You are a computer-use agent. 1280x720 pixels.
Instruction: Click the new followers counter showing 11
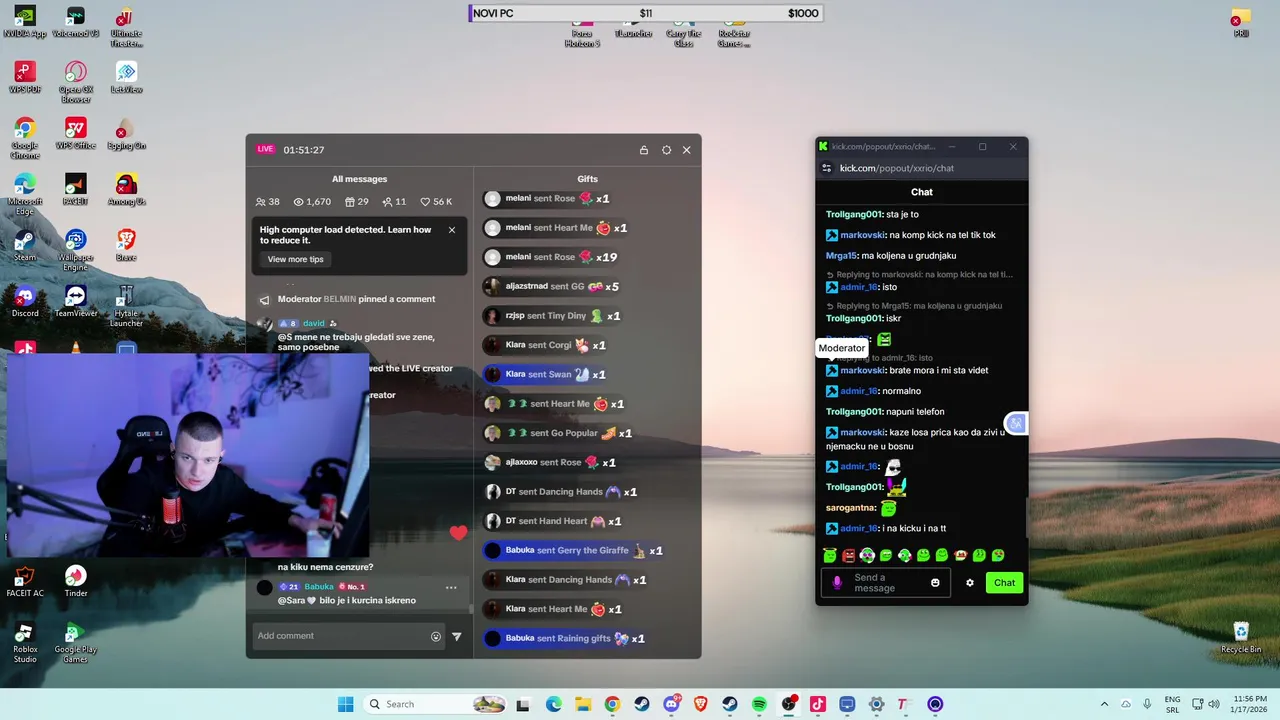(394, 202)
